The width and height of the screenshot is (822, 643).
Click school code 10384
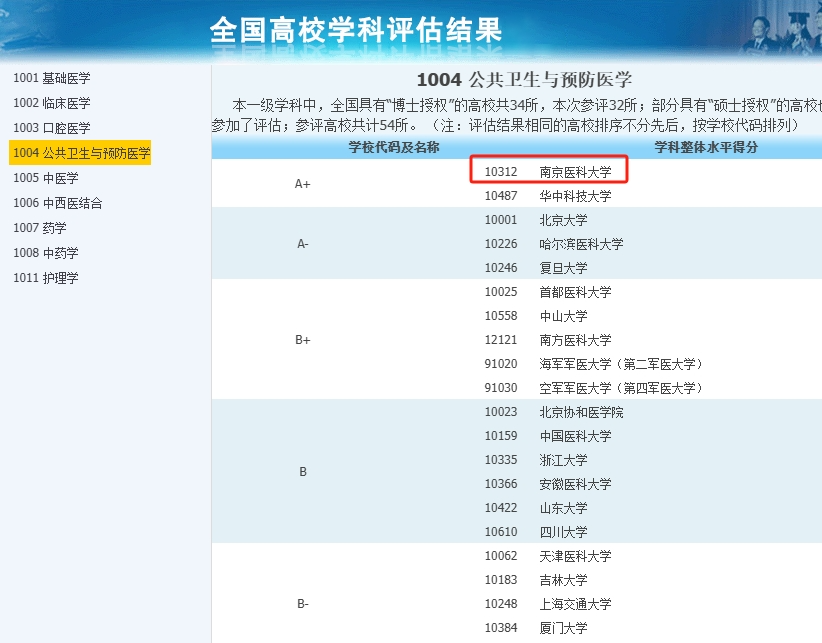coord(501,628)
